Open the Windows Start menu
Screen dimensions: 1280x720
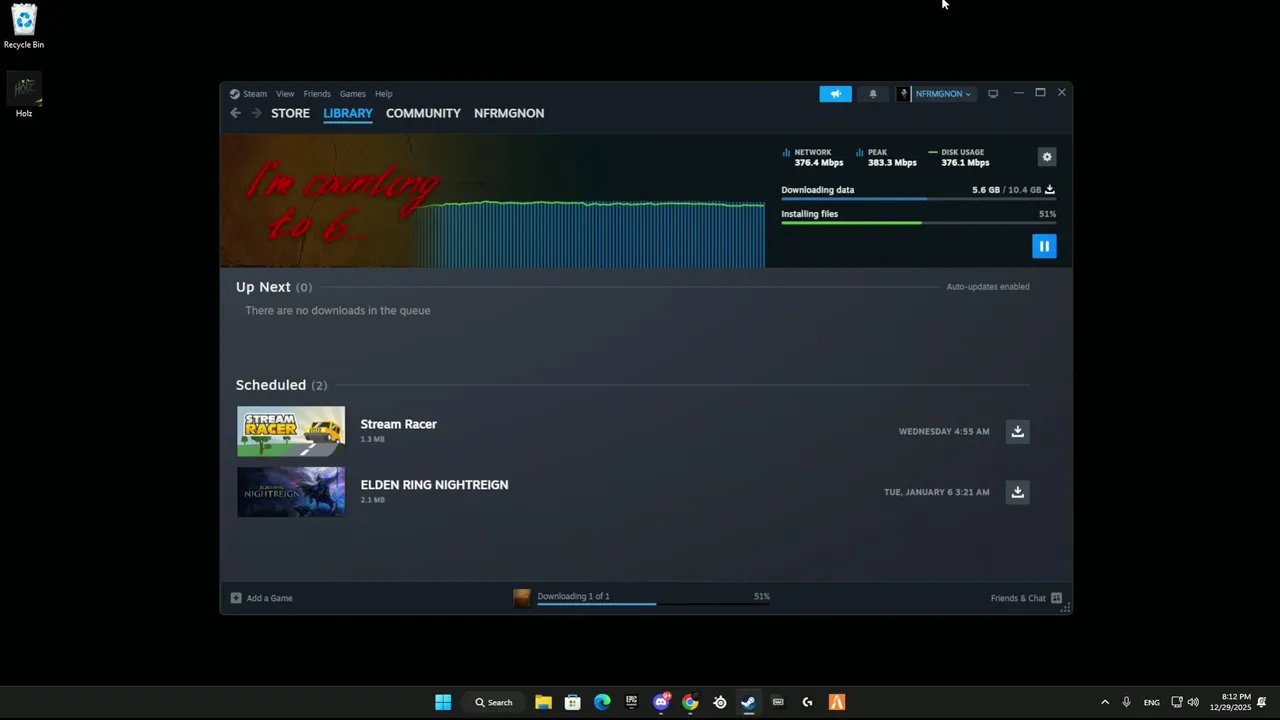[x=443, y=702]
